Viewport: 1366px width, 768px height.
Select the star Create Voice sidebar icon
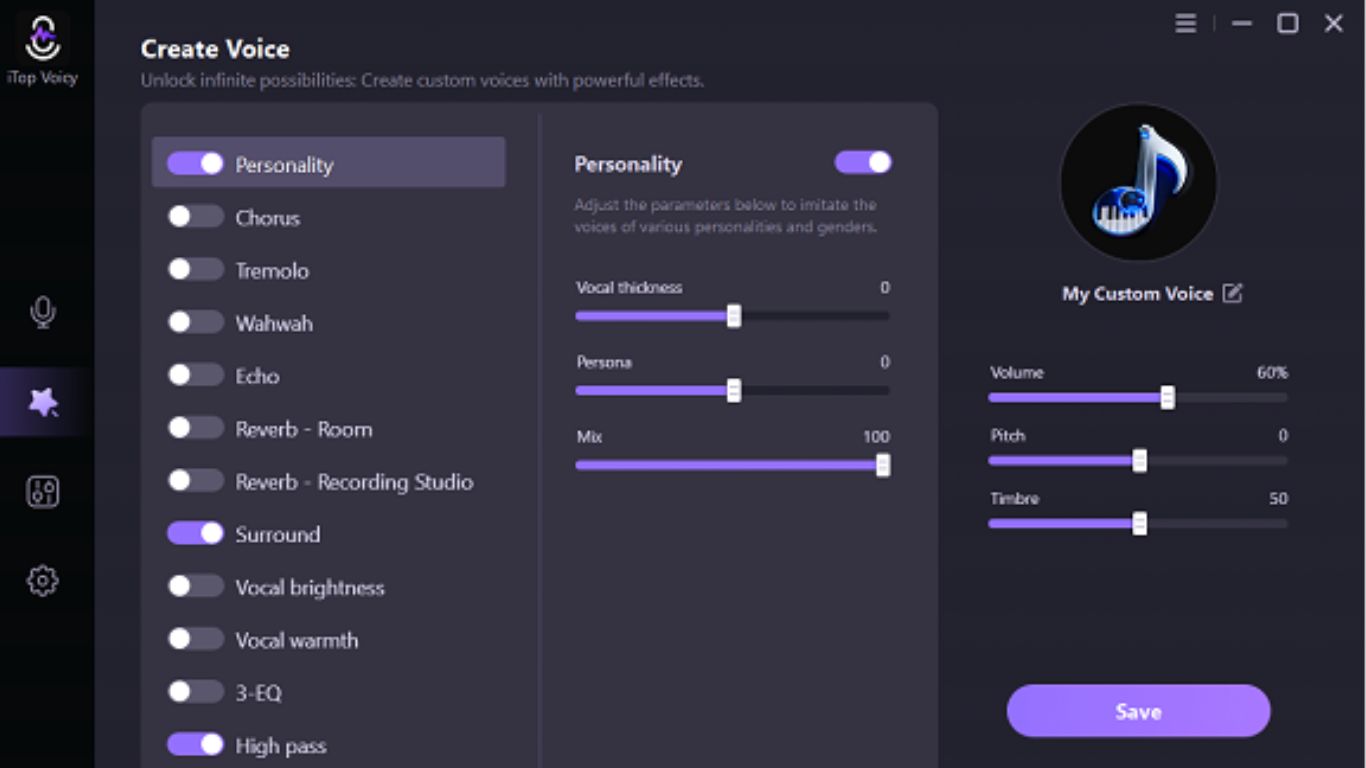point(43,402)
